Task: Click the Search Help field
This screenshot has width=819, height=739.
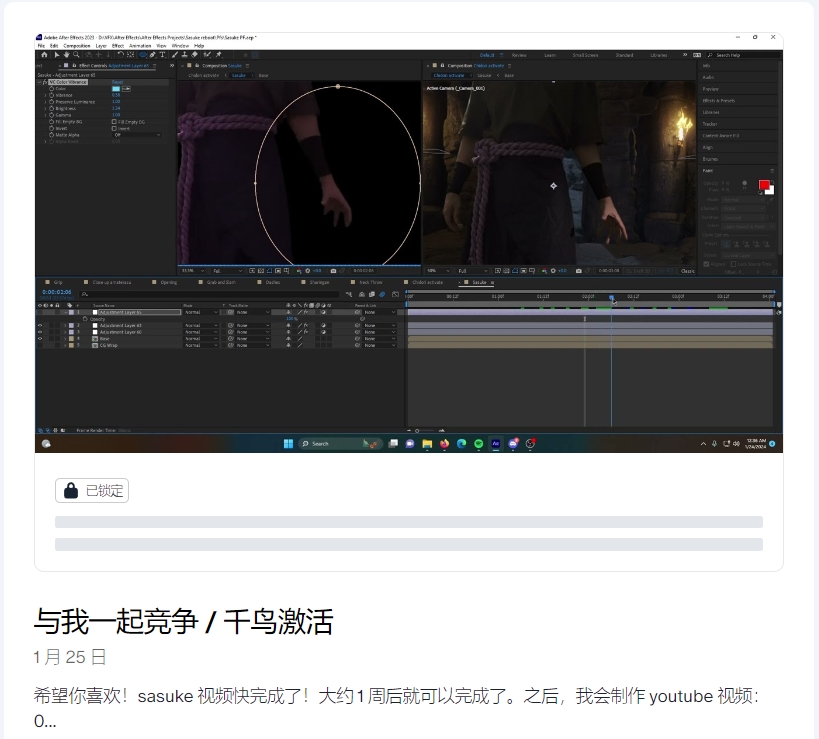Action: pos(742,55)
